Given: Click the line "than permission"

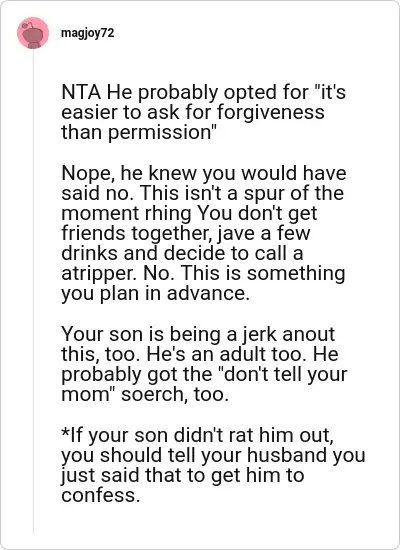Looking at the screenshot, I should (138, 132).
